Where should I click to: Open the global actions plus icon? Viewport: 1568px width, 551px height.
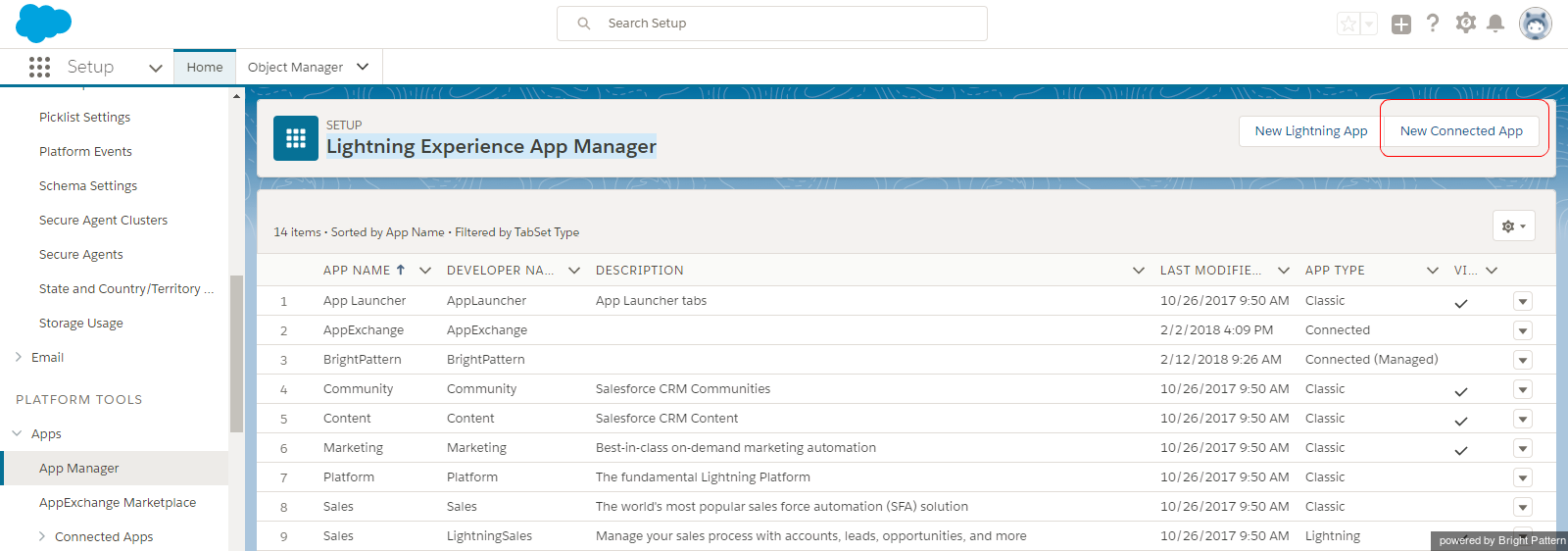pos(1401,24)
